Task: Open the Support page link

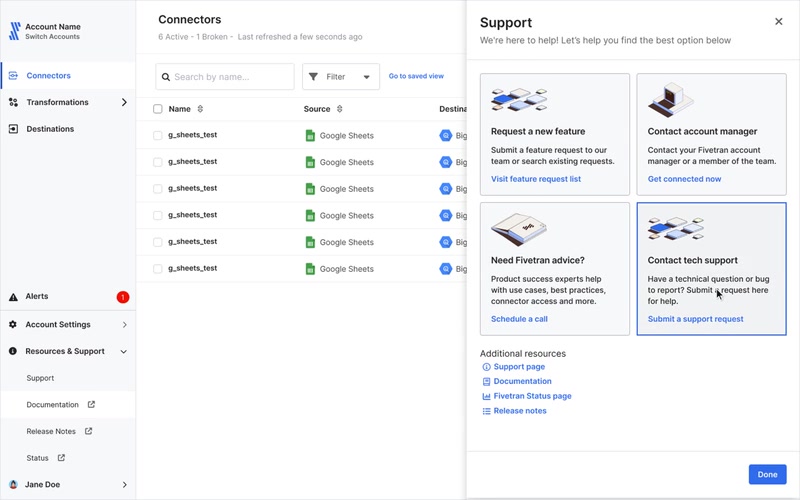Action: click(519, 367)
